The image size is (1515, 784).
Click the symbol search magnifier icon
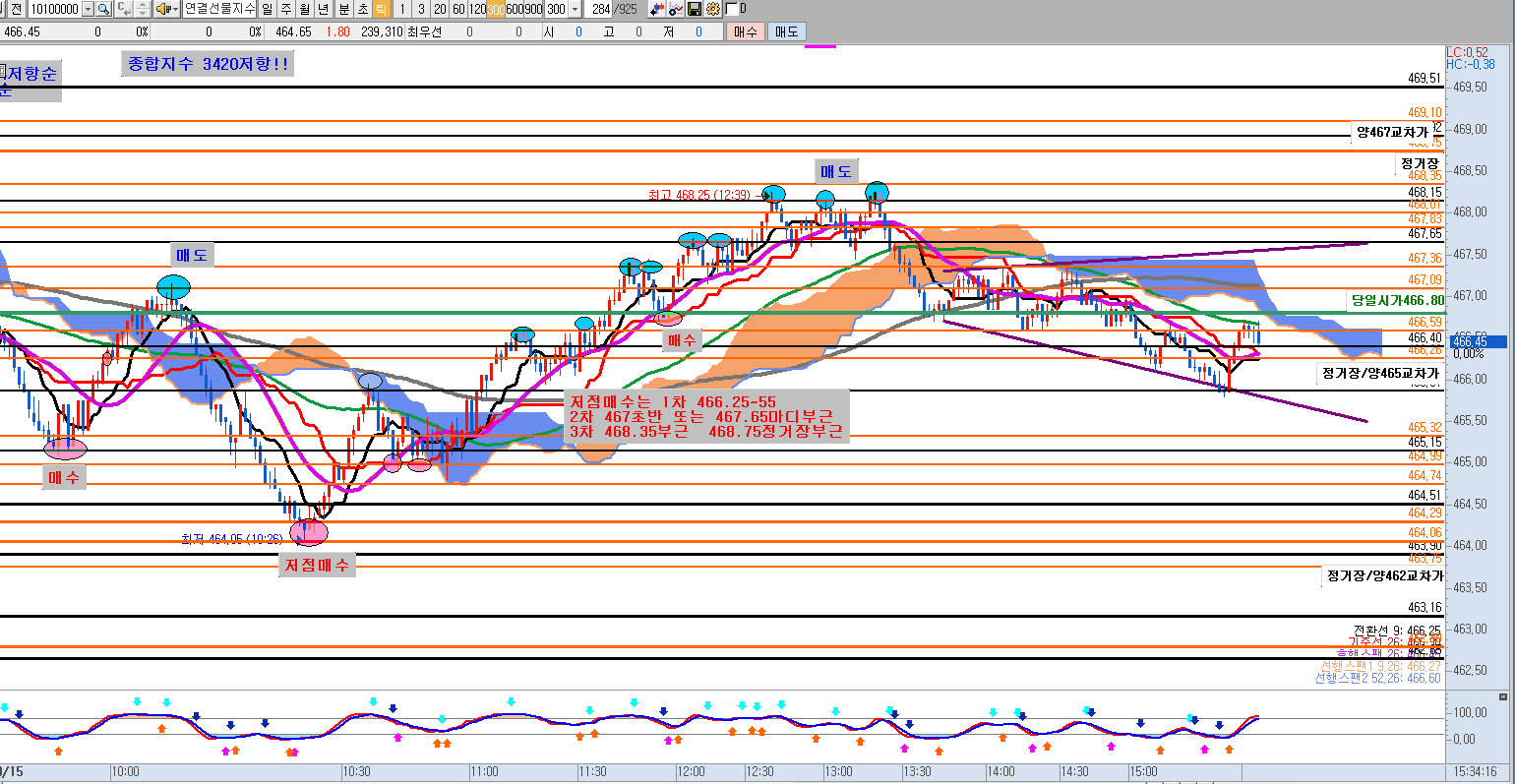[x=103, y=9]
